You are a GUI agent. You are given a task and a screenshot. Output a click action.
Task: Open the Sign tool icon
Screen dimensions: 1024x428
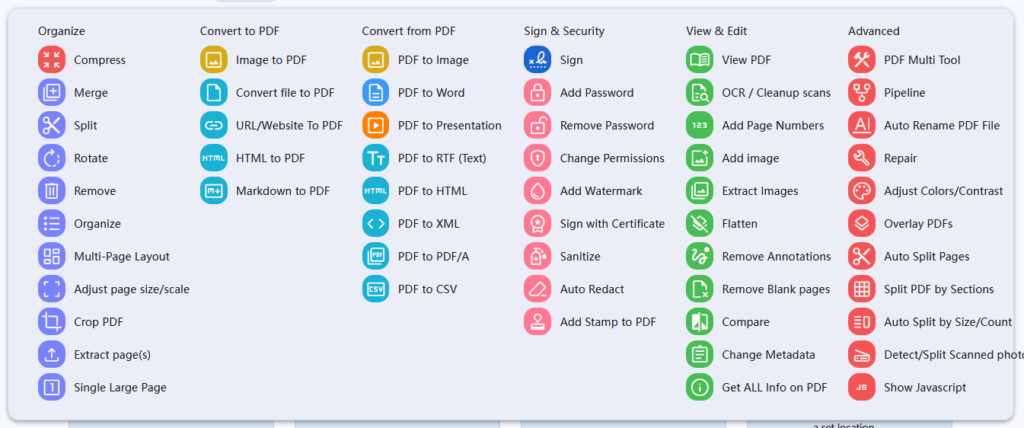point(537,60)
